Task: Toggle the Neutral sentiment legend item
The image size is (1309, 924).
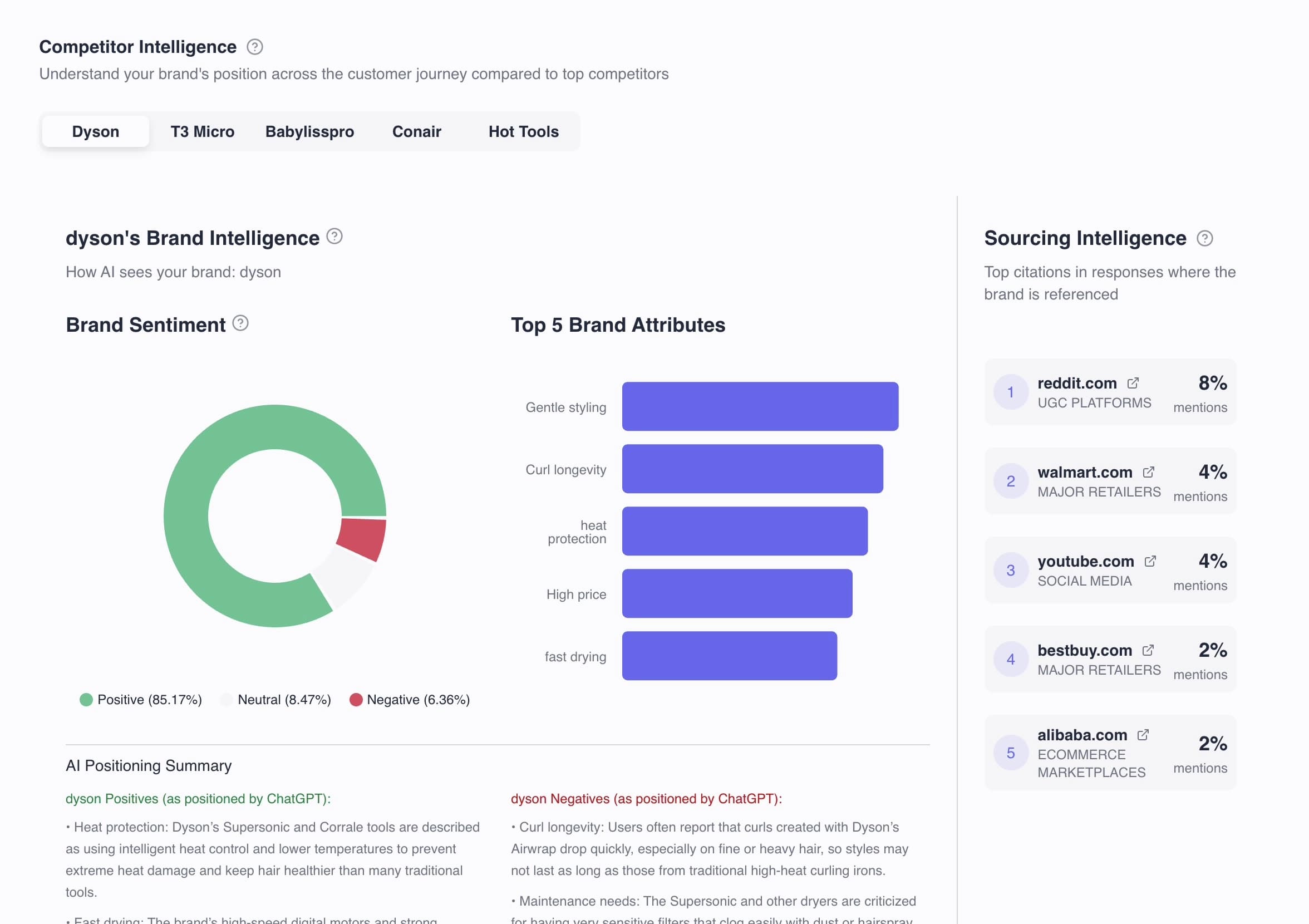Action: [277, 699]
